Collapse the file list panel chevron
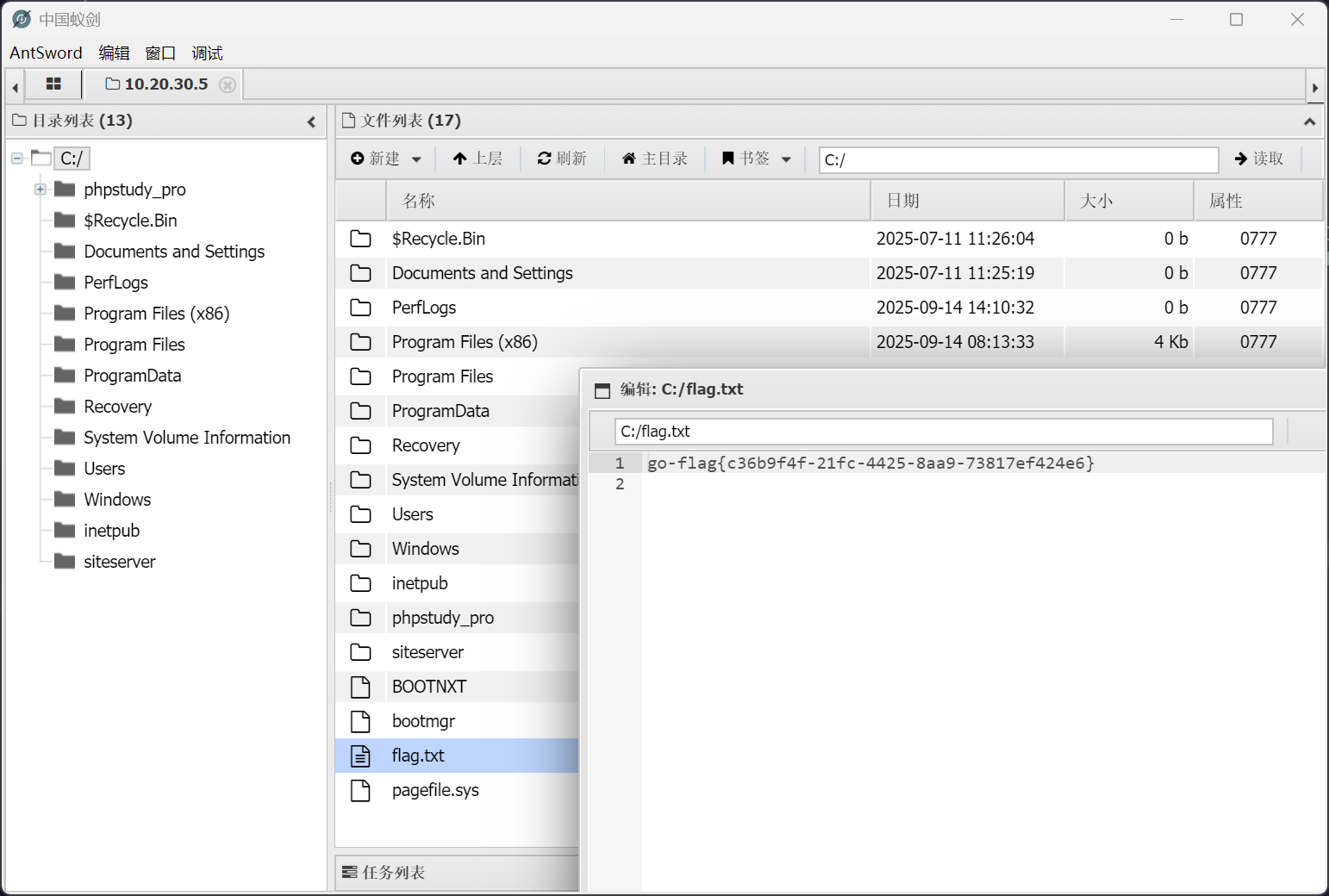This screenshot has width=1329, height=896. tap(1309, 122)
